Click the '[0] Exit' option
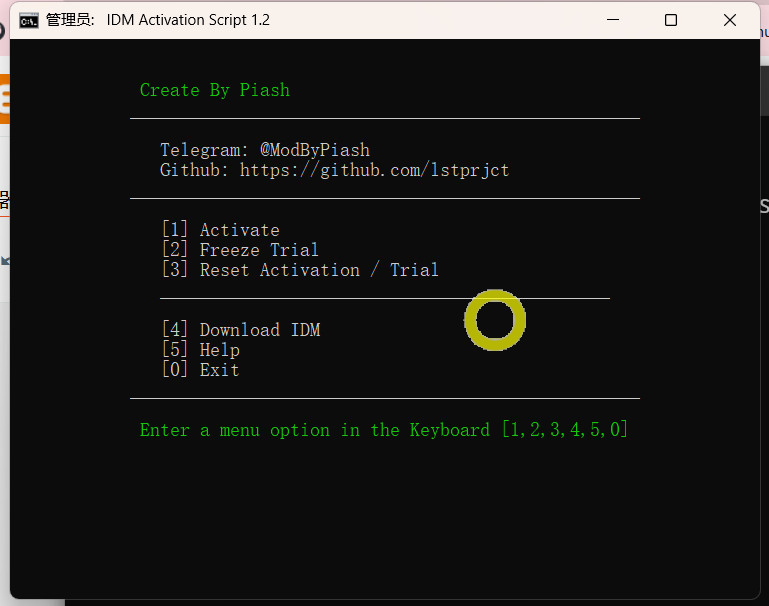This screenshot has width=769, height=606. pyautogui.click(x=201, y=370)
